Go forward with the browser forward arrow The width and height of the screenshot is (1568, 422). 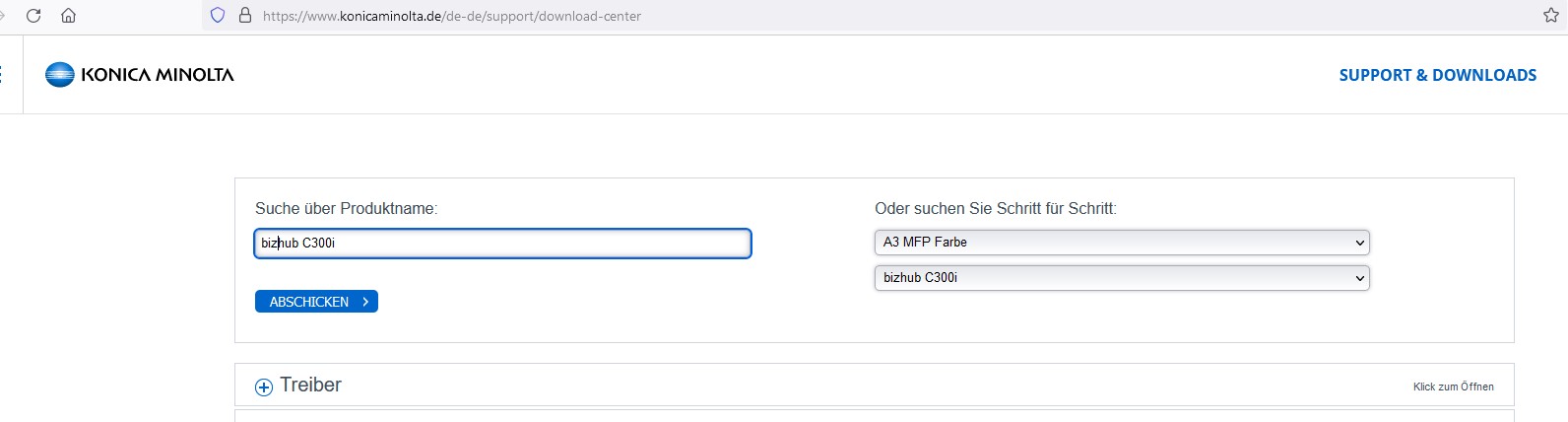[x=3, y=16]
